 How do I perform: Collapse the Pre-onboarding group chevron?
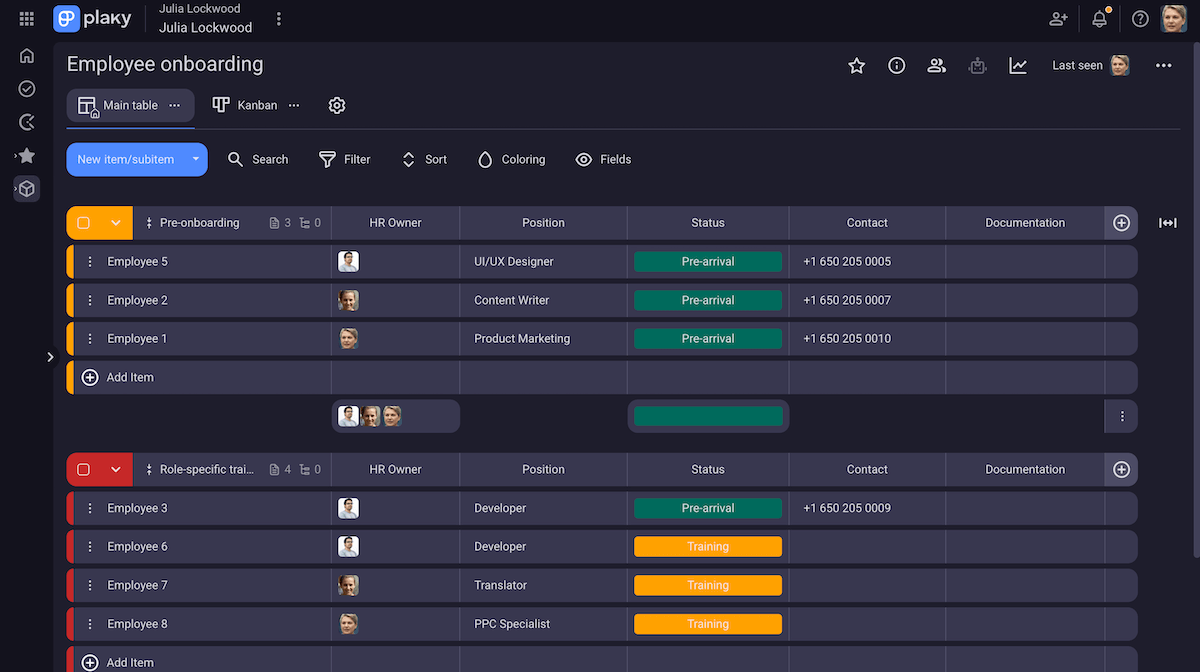coord(115,222)
